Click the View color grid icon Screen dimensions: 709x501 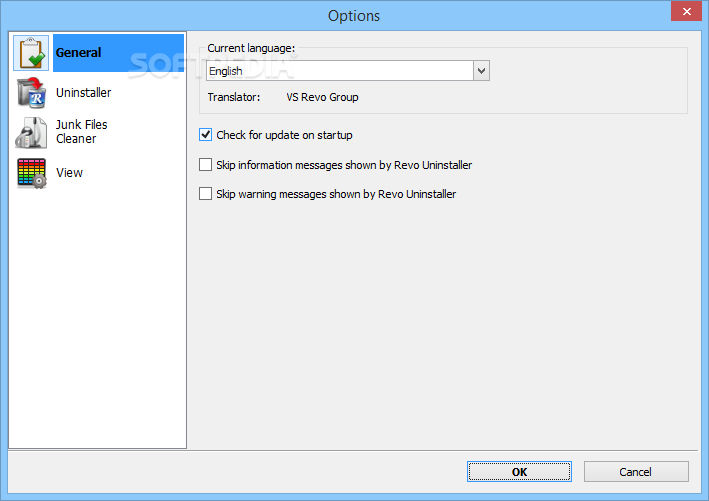(x=31, y=173)
